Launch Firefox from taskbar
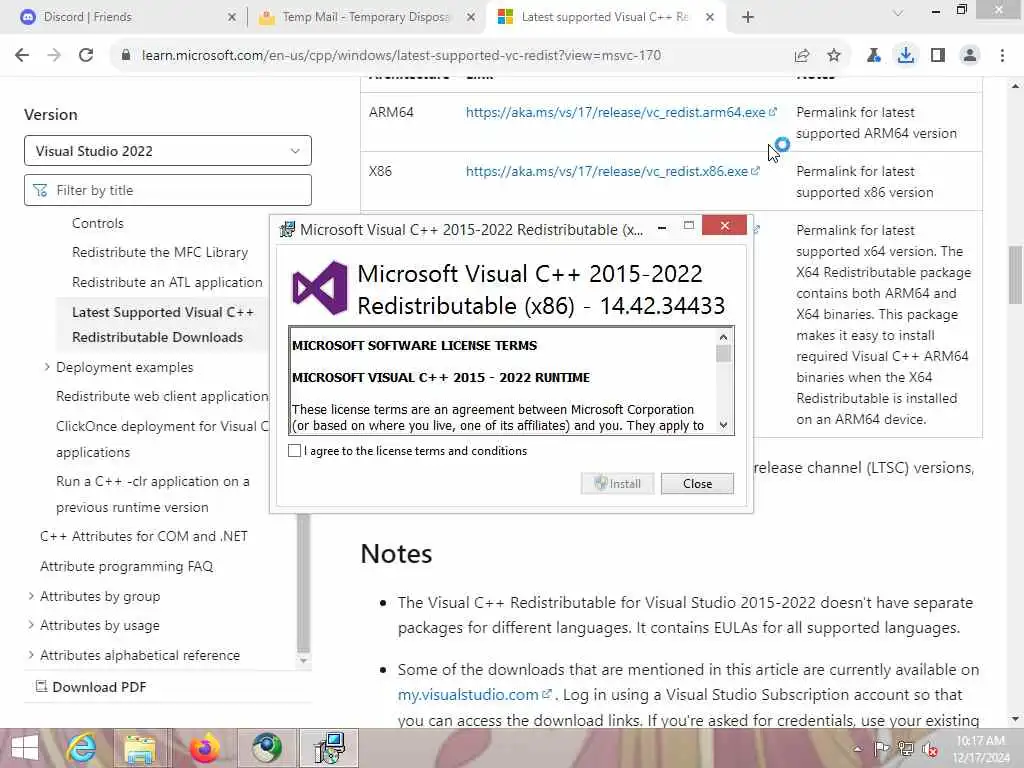The height and width of the screenshot is (768, 1024). pos(204,748)
